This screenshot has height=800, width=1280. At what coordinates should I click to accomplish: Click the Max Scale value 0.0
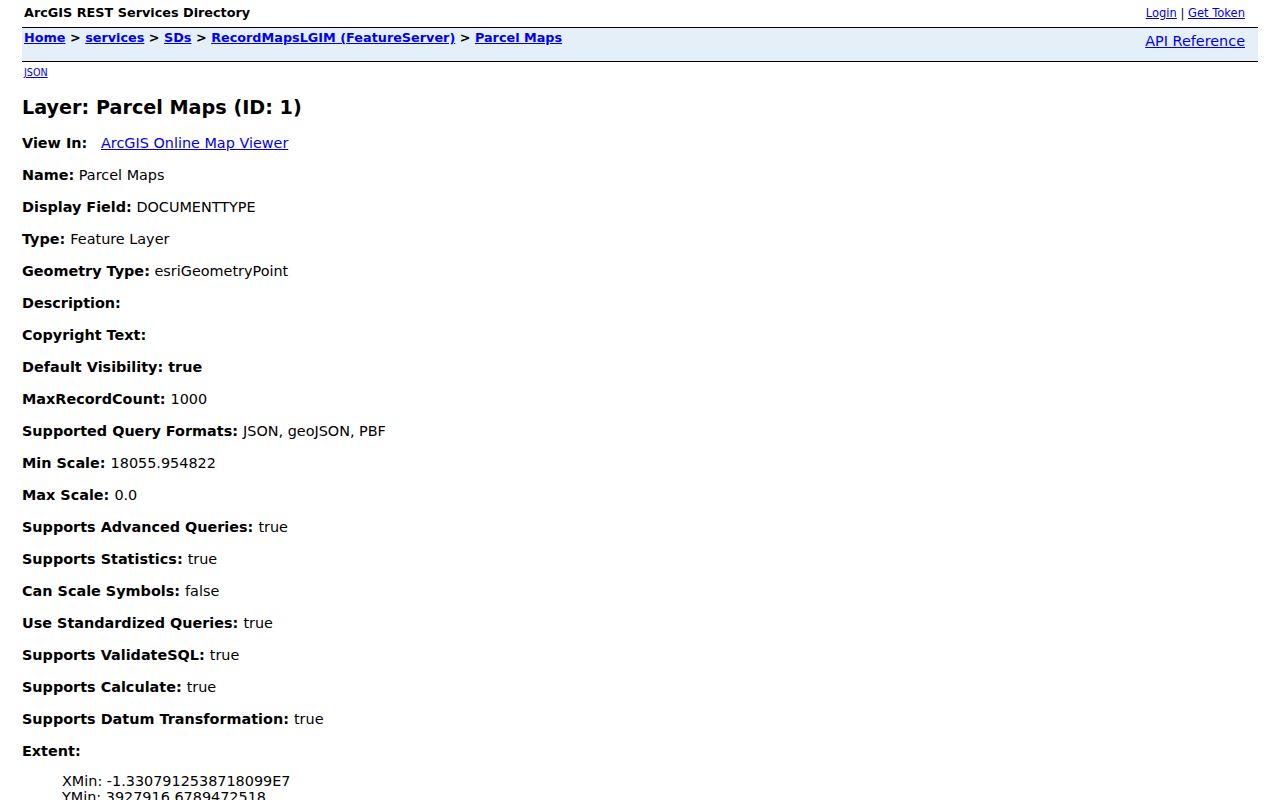126,495
